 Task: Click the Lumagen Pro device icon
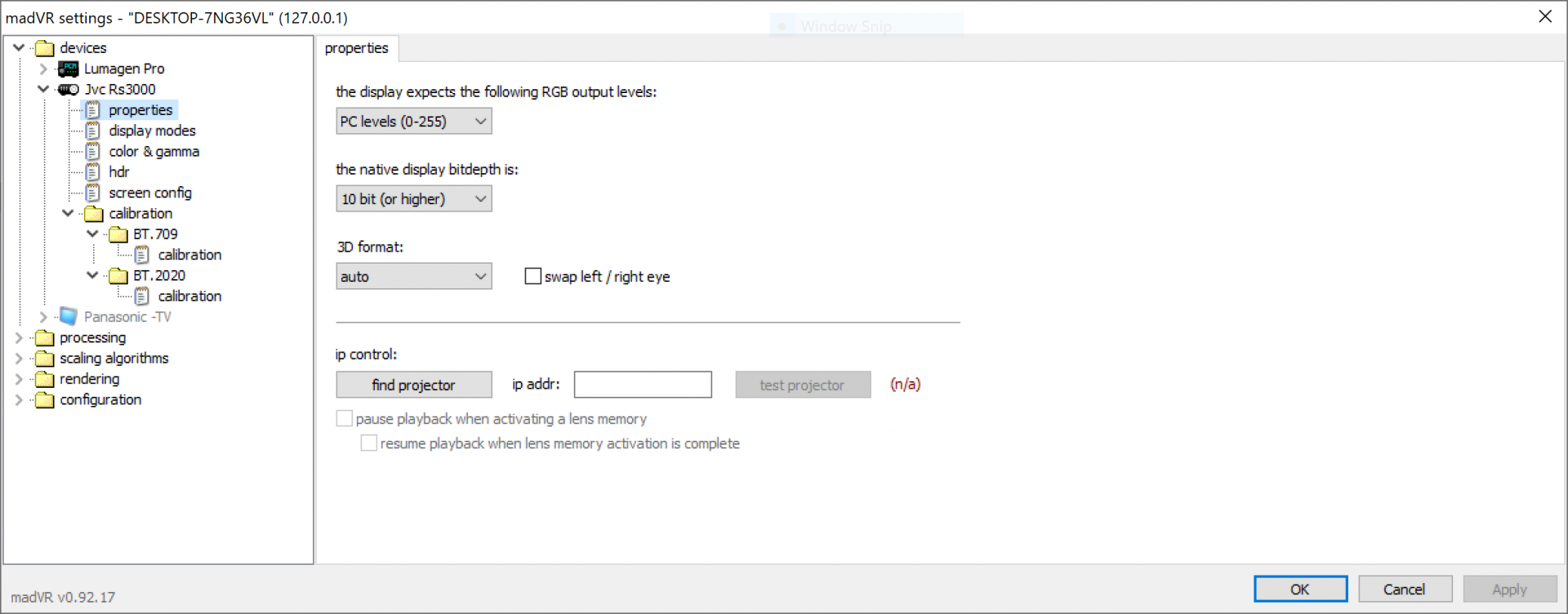(69, 69)
